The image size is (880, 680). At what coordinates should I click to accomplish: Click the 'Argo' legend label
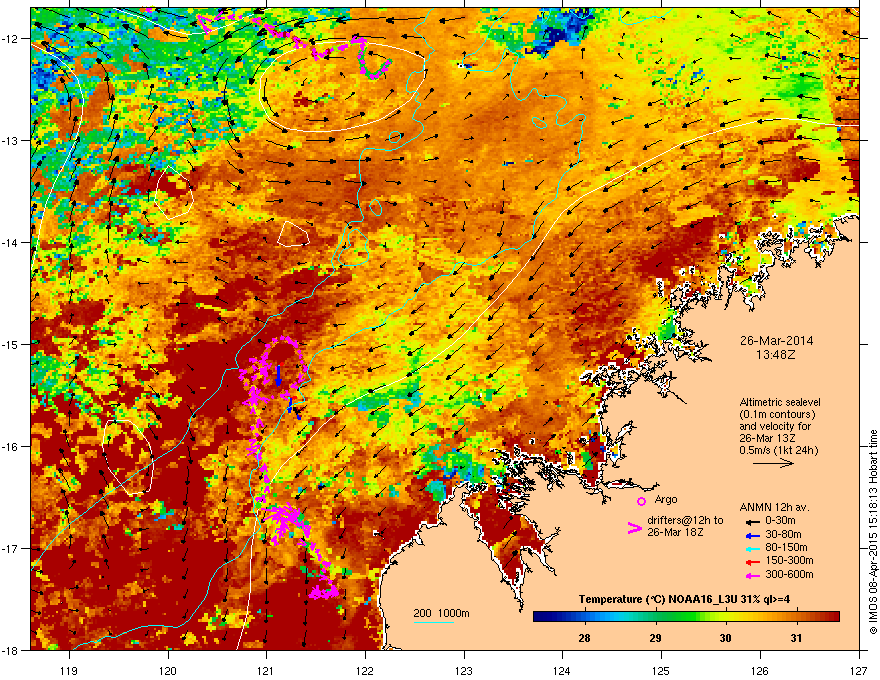click(666, 499)
